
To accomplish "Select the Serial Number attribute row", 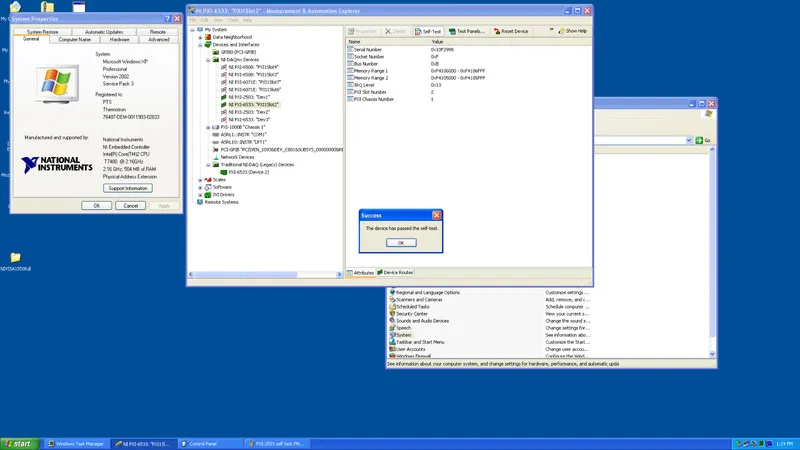I will click(x=468, y=49).
